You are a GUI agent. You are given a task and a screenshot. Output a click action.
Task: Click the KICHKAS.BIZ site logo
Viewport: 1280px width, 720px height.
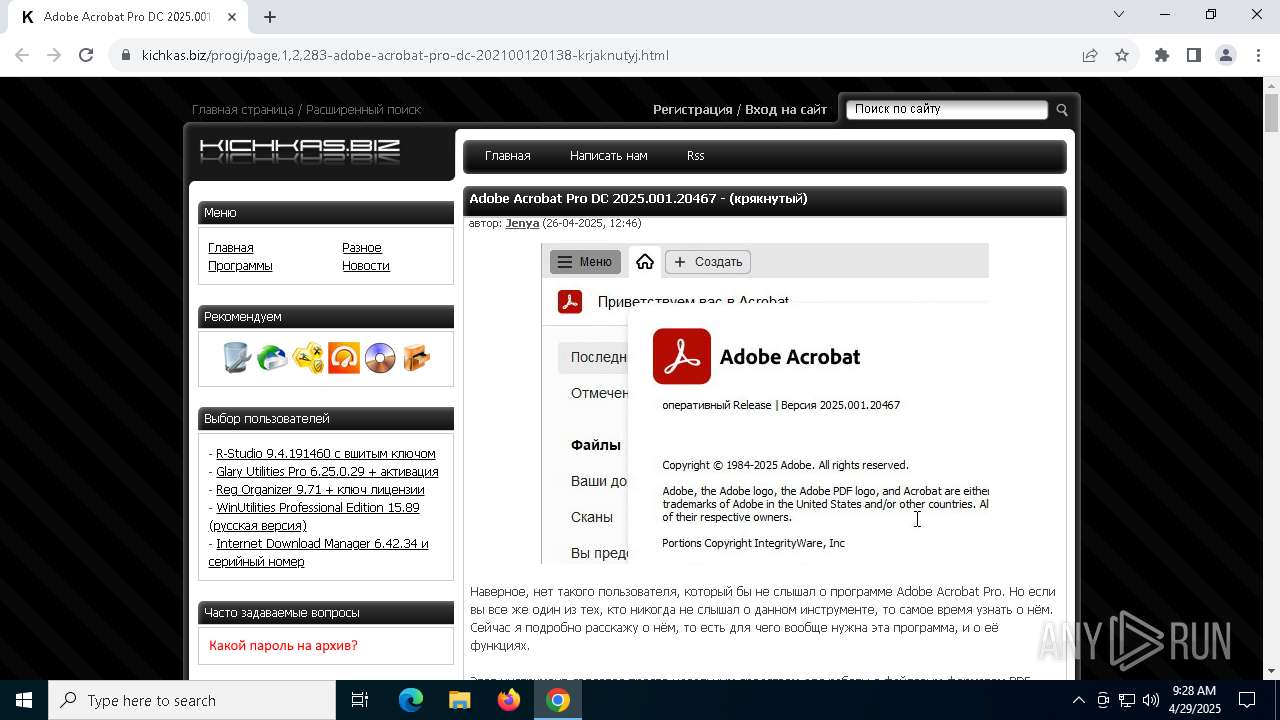click(300, 151)
